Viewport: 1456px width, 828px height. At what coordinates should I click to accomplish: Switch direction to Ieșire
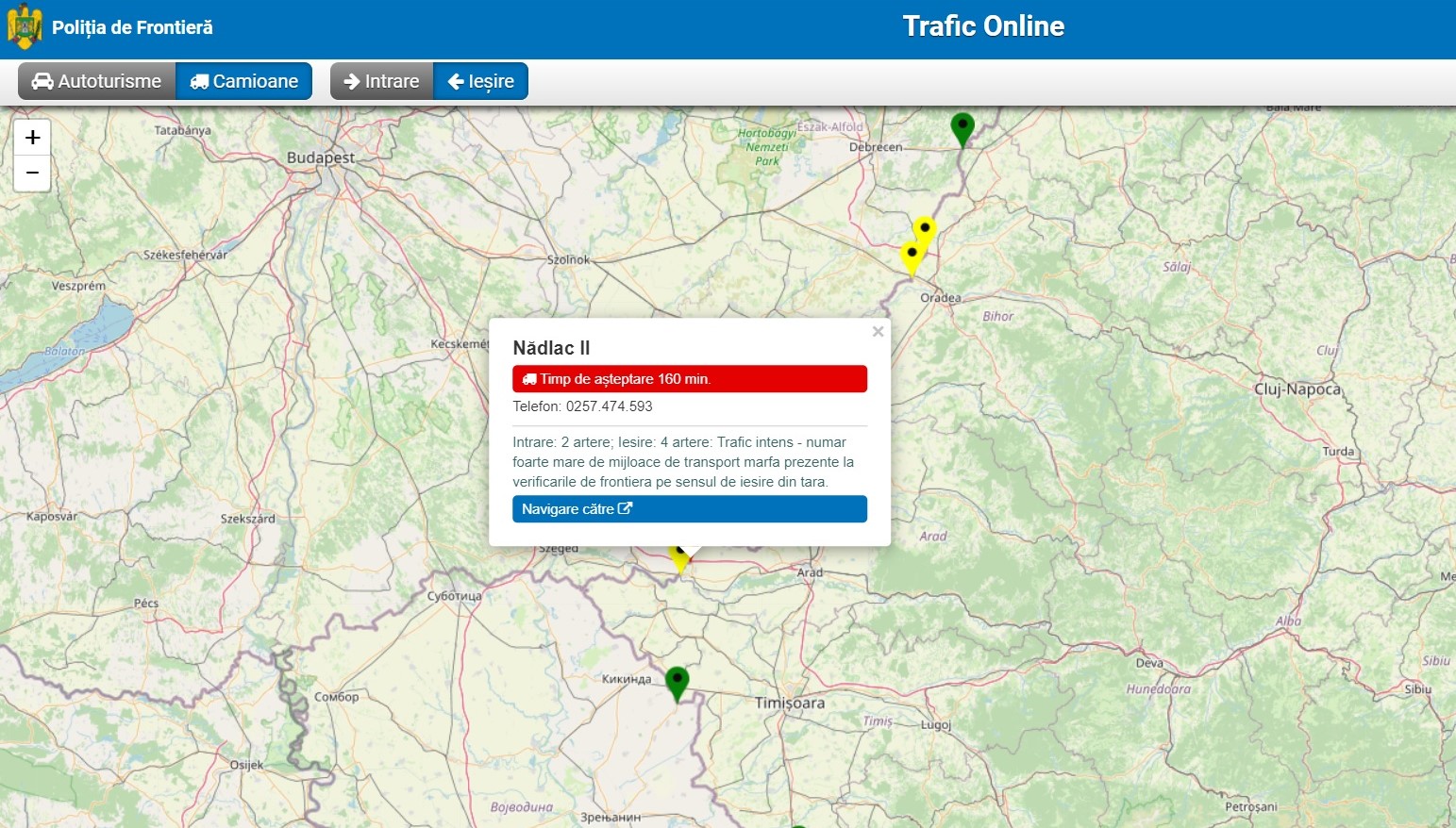point(481,81)
